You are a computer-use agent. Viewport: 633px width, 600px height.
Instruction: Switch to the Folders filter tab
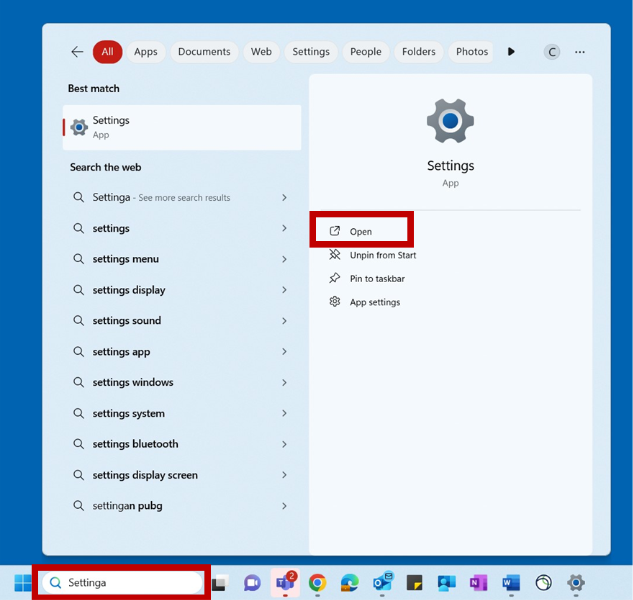click(419, 52)
